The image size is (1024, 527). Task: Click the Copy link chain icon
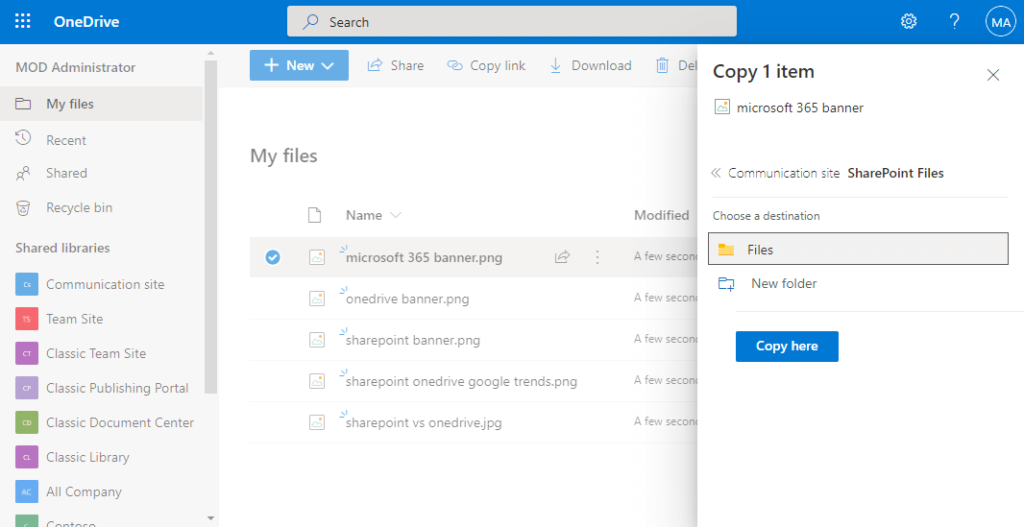pyautogui.click(x=455, y=65)
